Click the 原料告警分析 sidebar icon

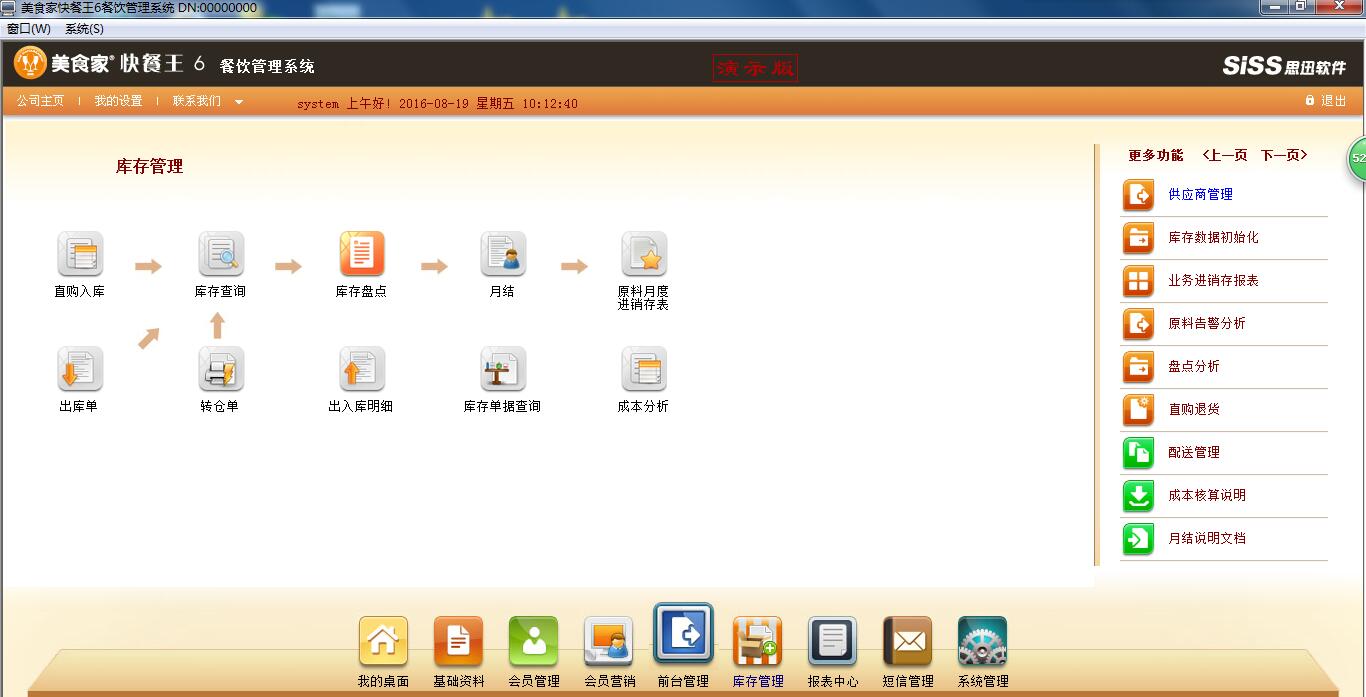tap(1138, 324)
